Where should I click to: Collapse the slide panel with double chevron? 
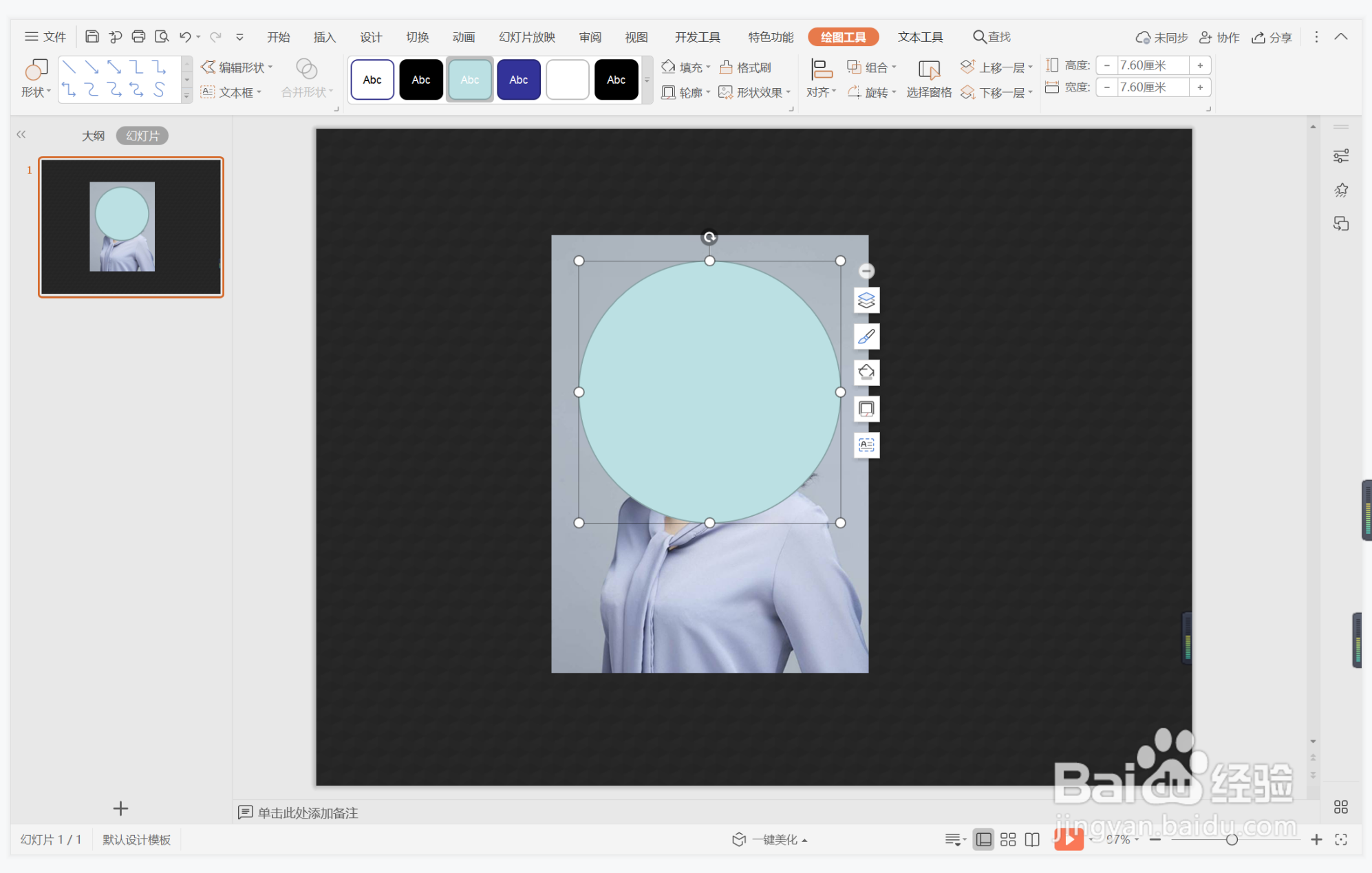coord(21,135)
